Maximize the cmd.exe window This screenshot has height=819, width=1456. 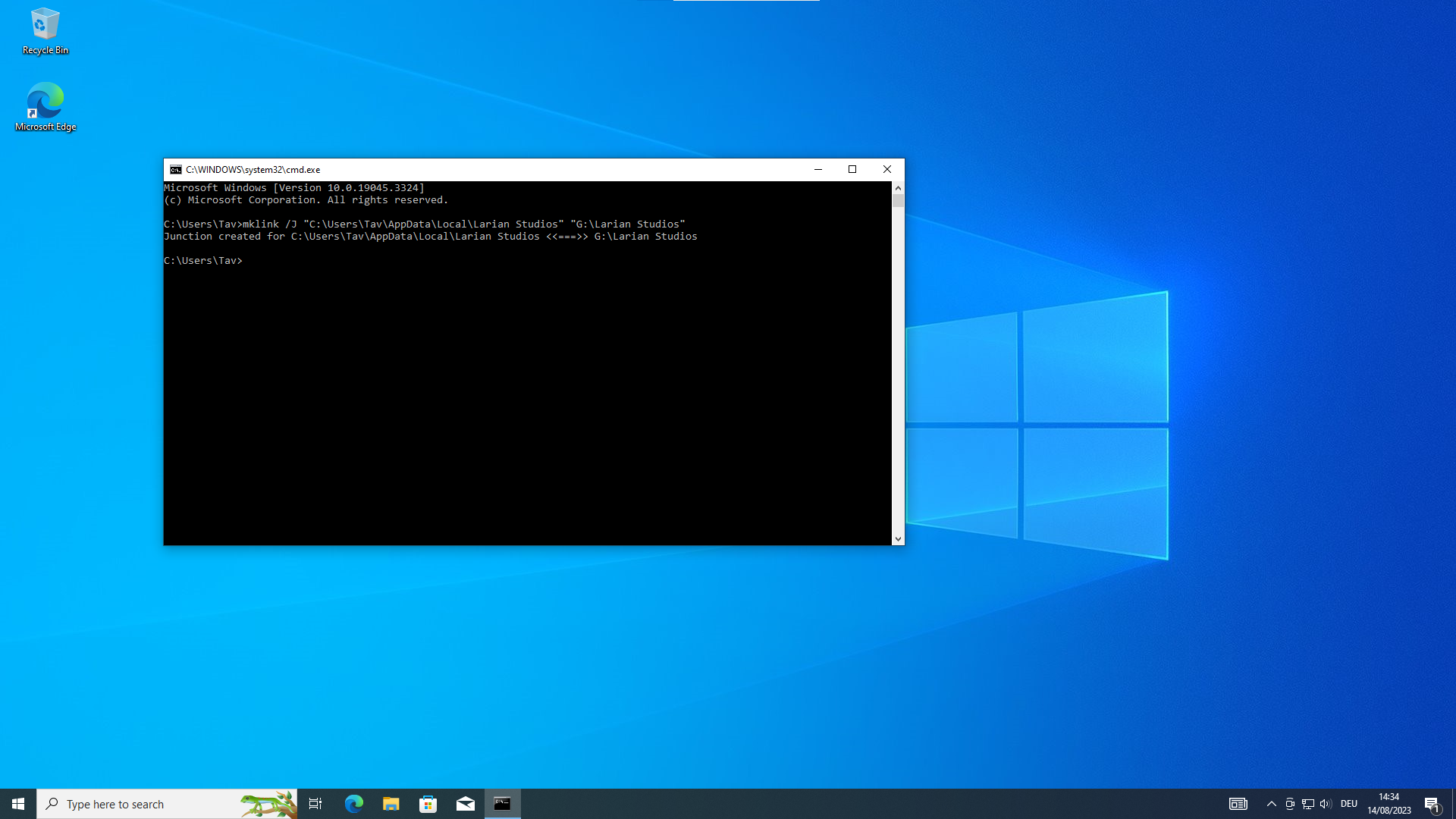pos(852,170)
